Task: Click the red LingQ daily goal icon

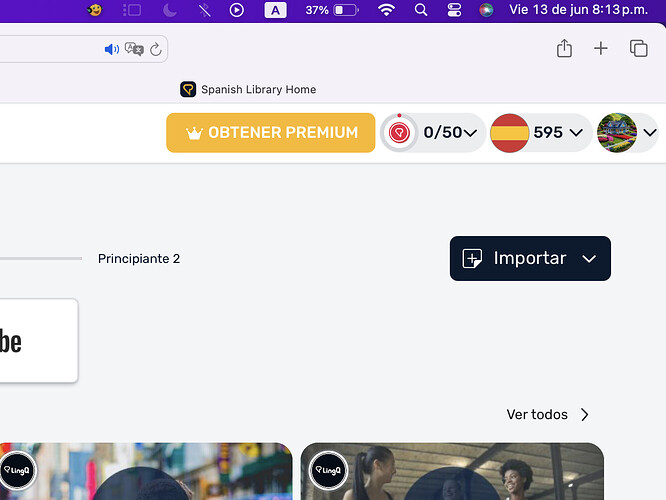Action: point(399,133)
